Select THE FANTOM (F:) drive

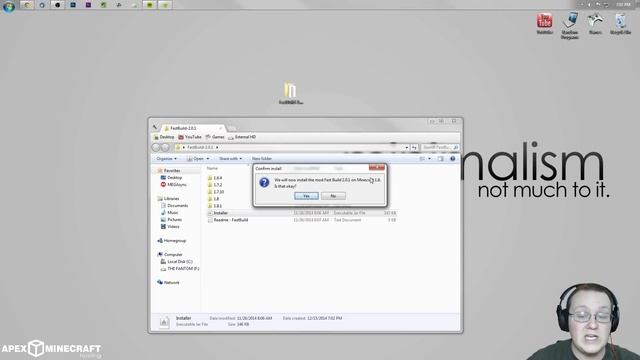click(x=180, y=269)
